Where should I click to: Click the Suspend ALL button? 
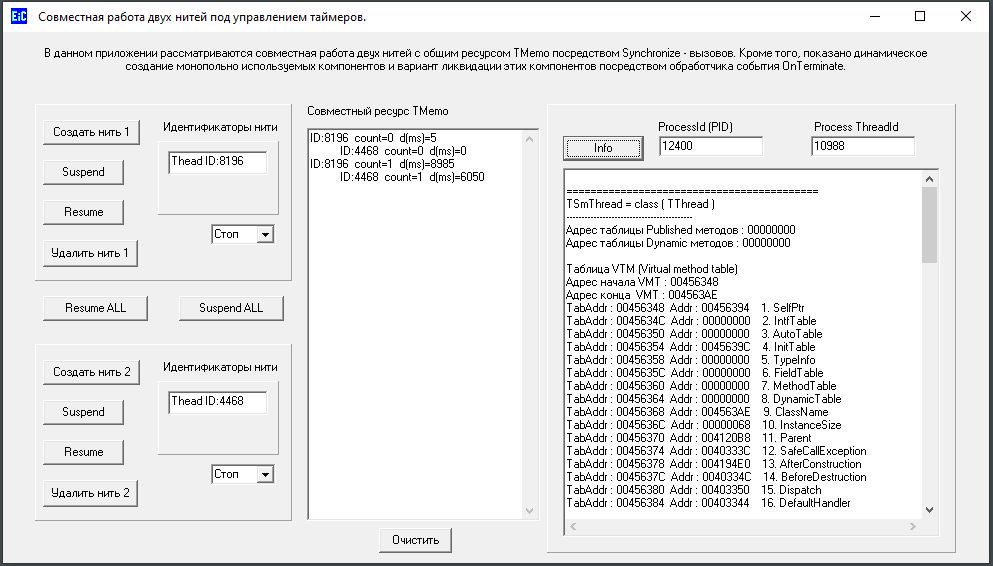click(x=231, y=308)
